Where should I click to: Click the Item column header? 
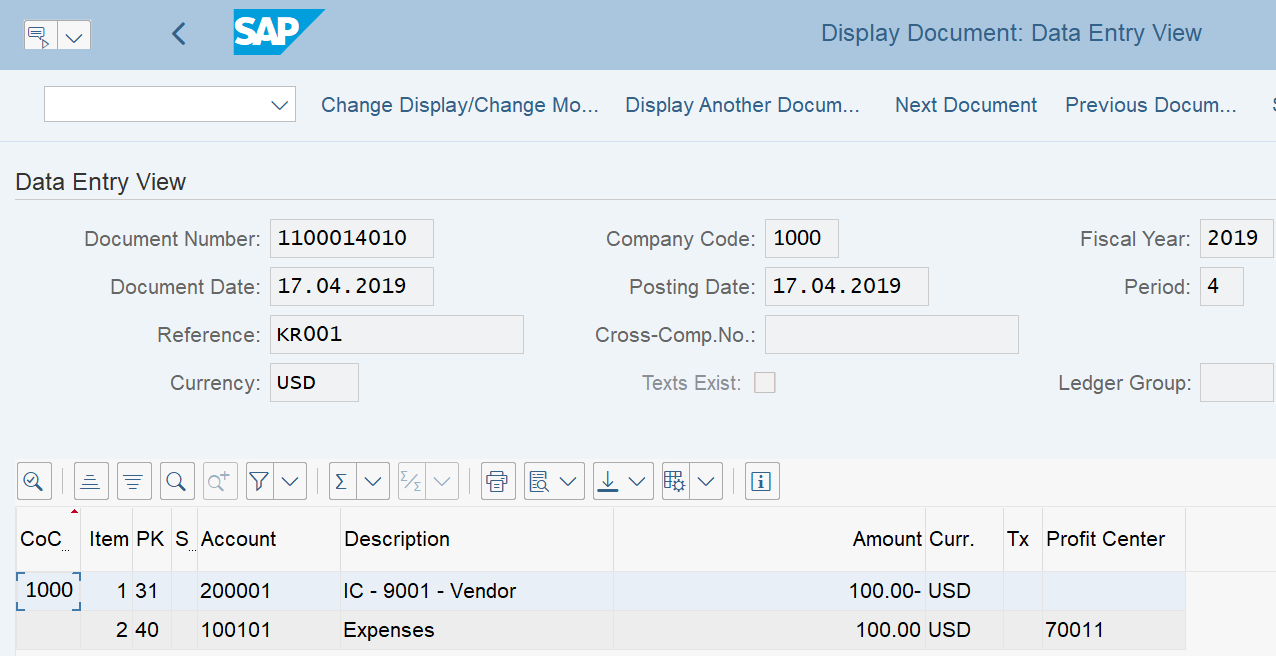(x=108, y=539)
